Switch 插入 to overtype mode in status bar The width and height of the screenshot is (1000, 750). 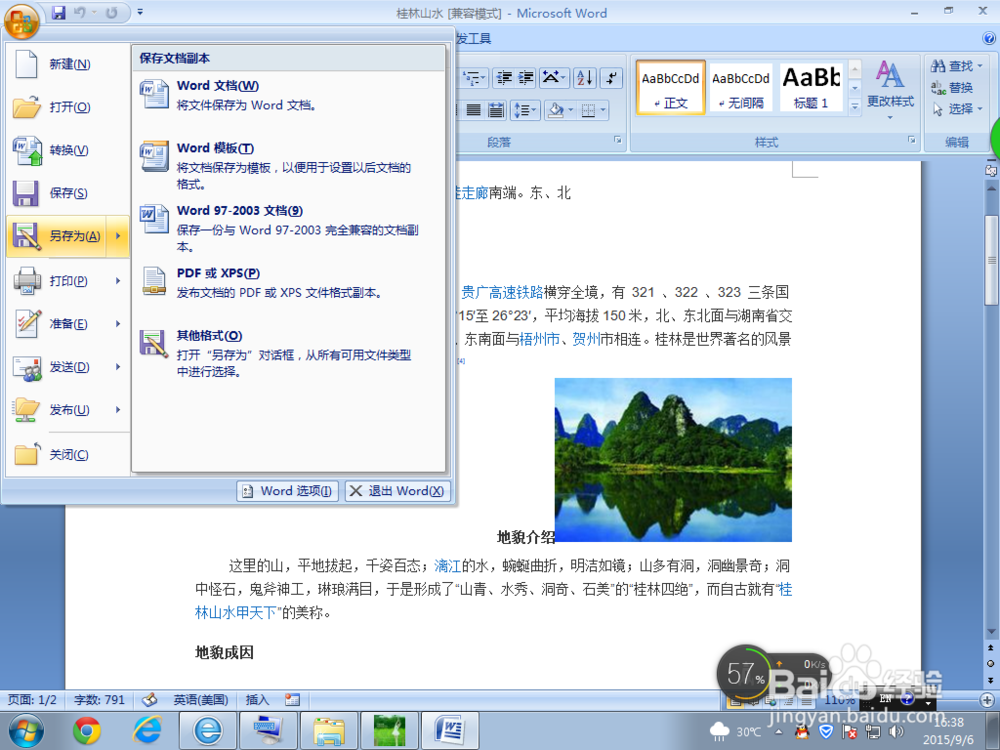click(x=257, y=699)
